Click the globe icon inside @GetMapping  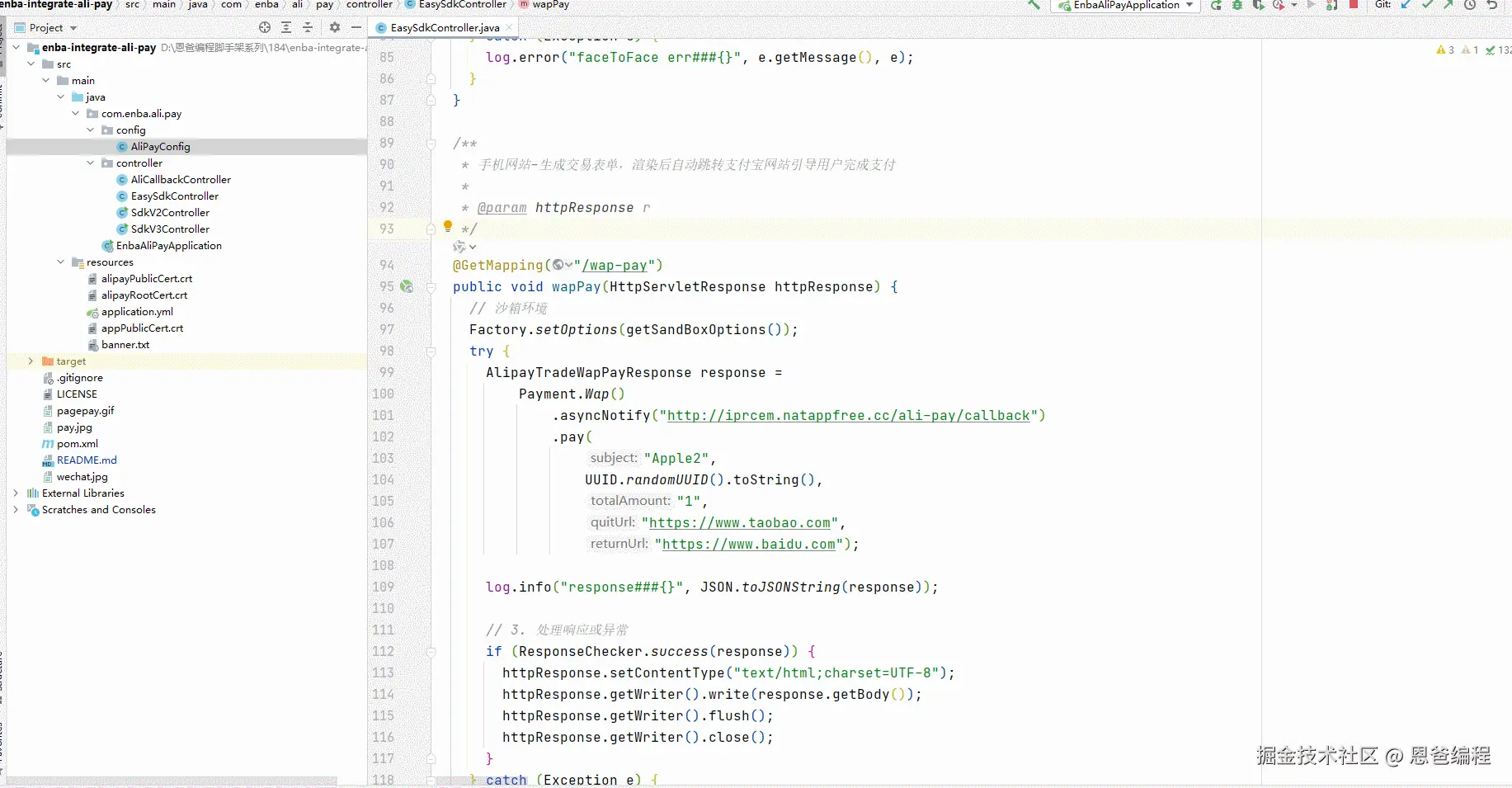(558, 265)
